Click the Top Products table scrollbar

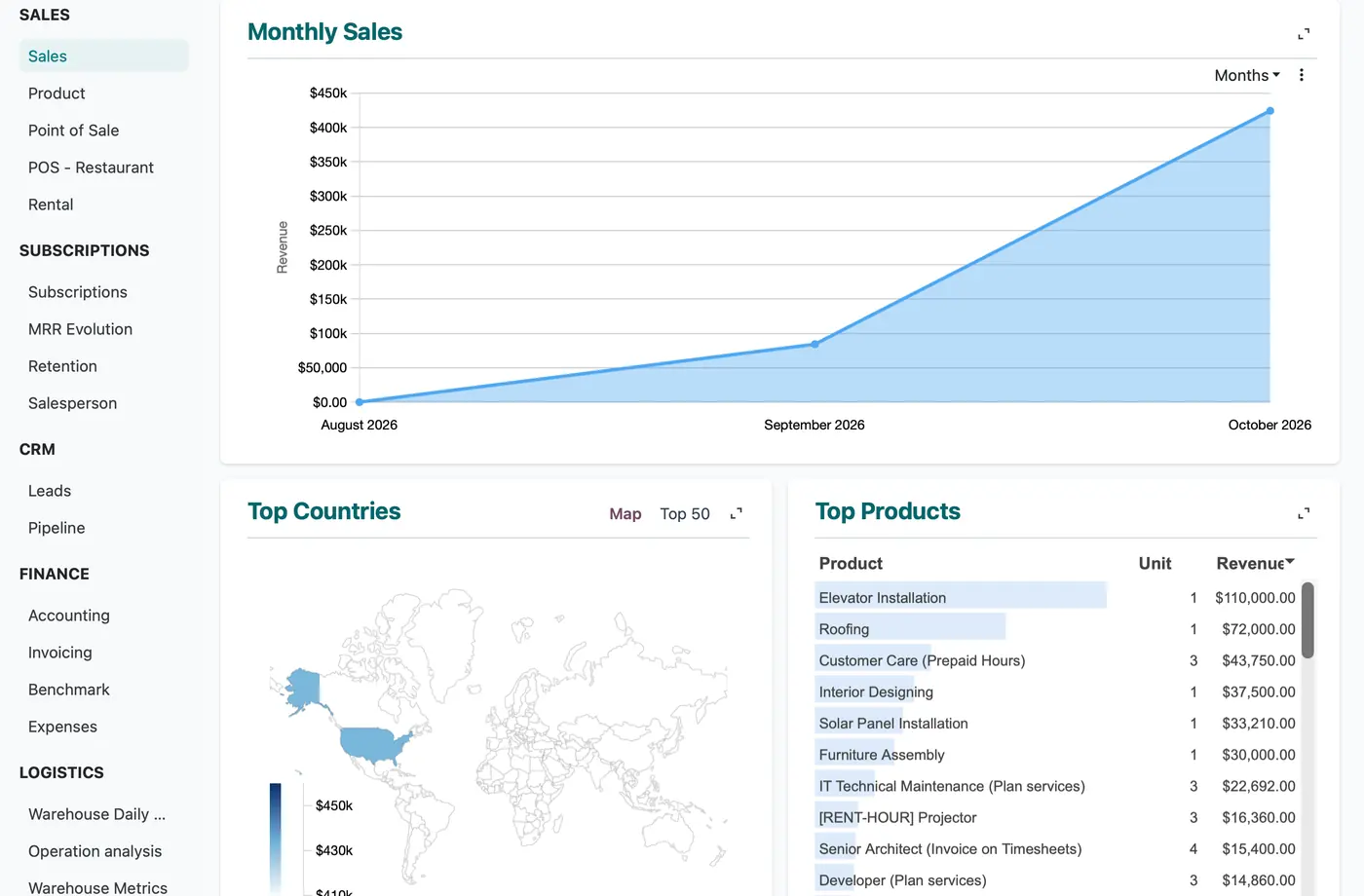click(1307, 620)
